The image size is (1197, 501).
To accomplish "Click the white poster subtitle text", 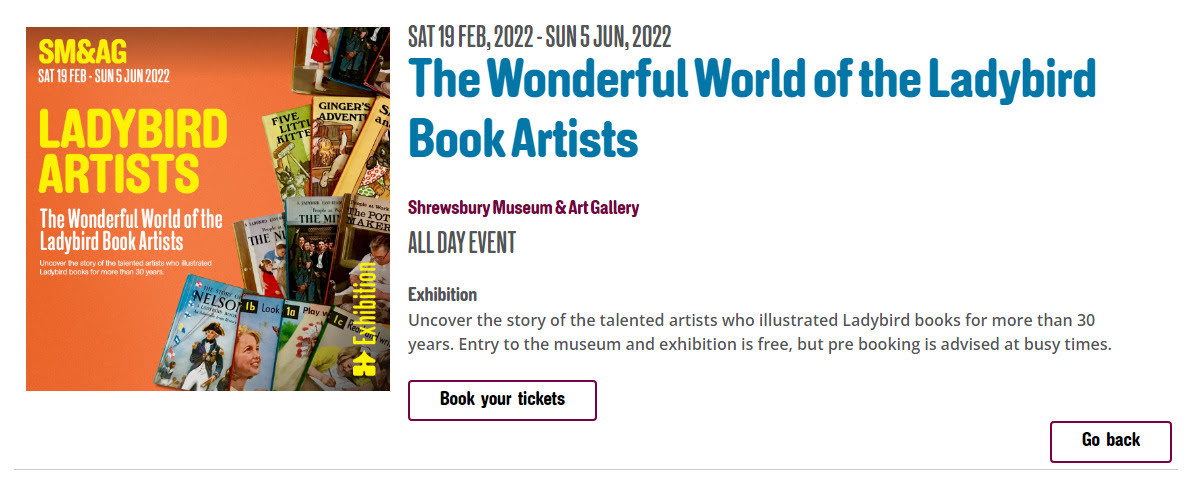I will (130, 230).
